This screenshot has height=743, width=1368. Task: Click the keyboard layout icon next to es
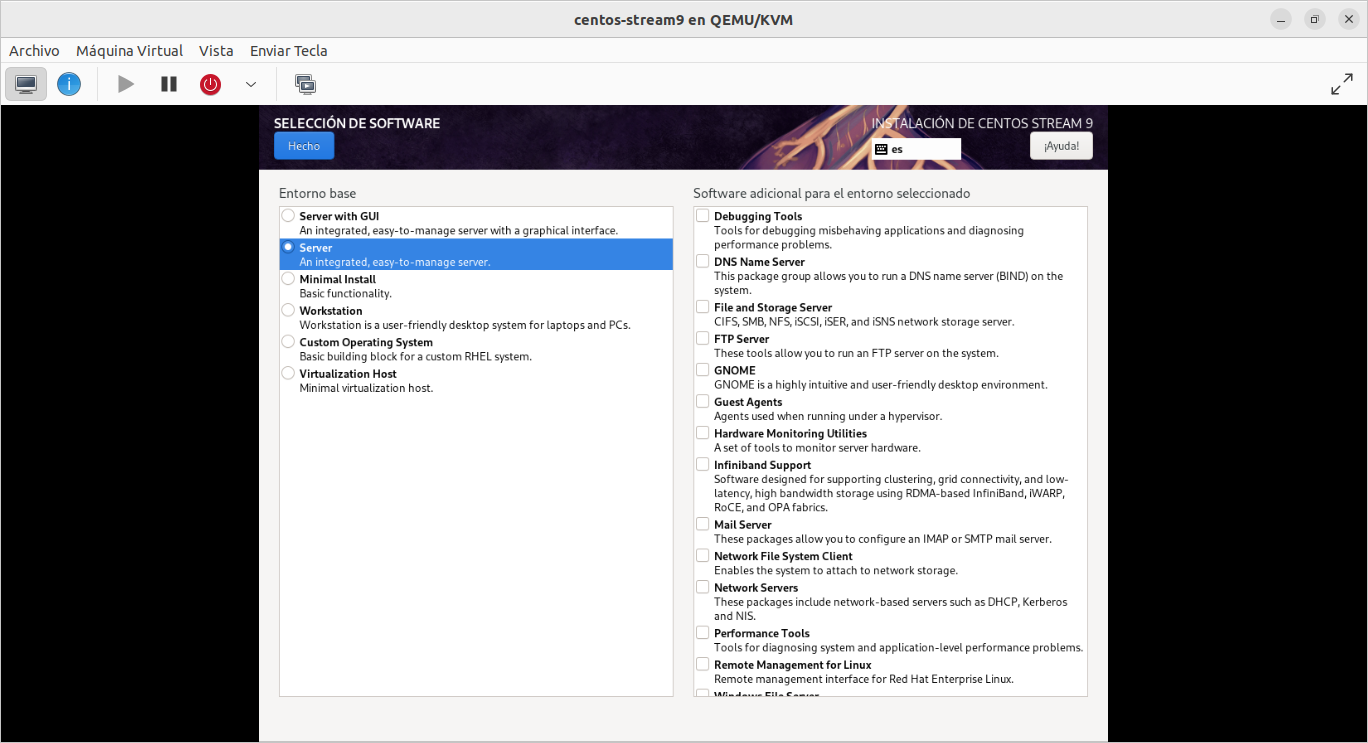click(880, 149)
